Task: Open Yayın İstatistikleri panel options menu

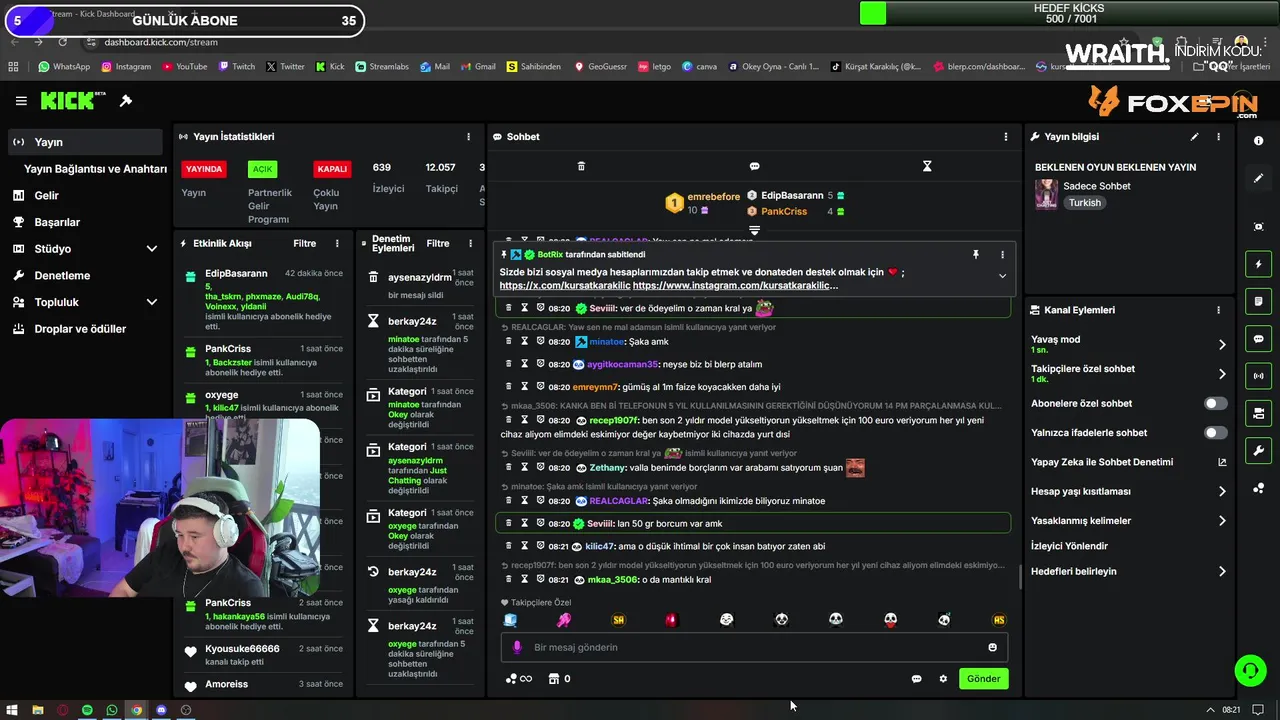Action: point(468,137)
